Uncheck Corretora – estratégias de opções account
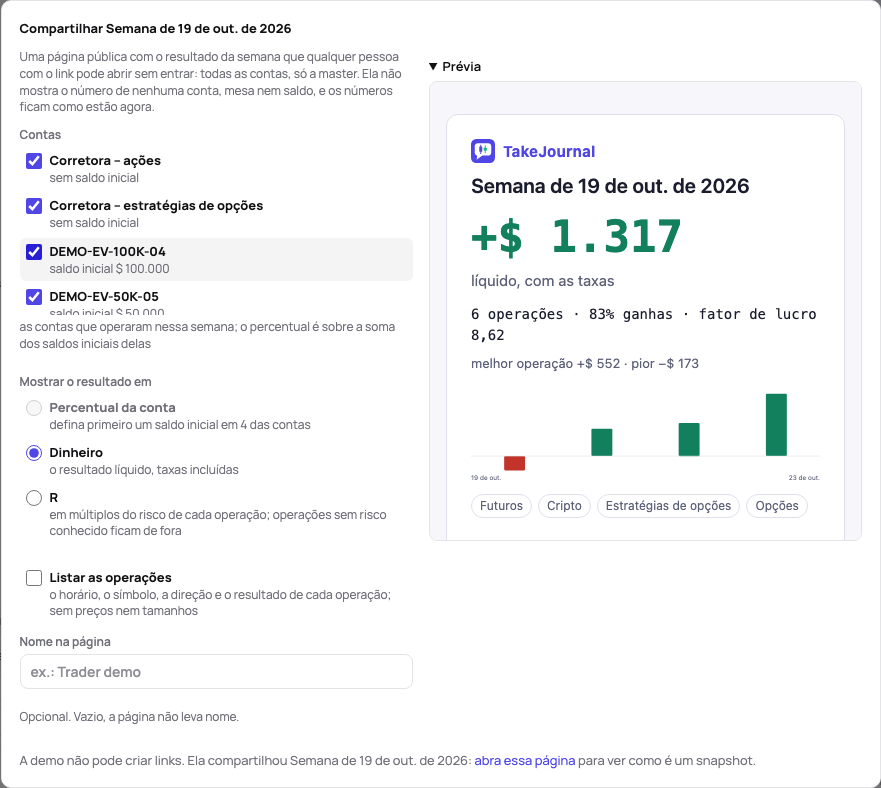 point(34,206)
